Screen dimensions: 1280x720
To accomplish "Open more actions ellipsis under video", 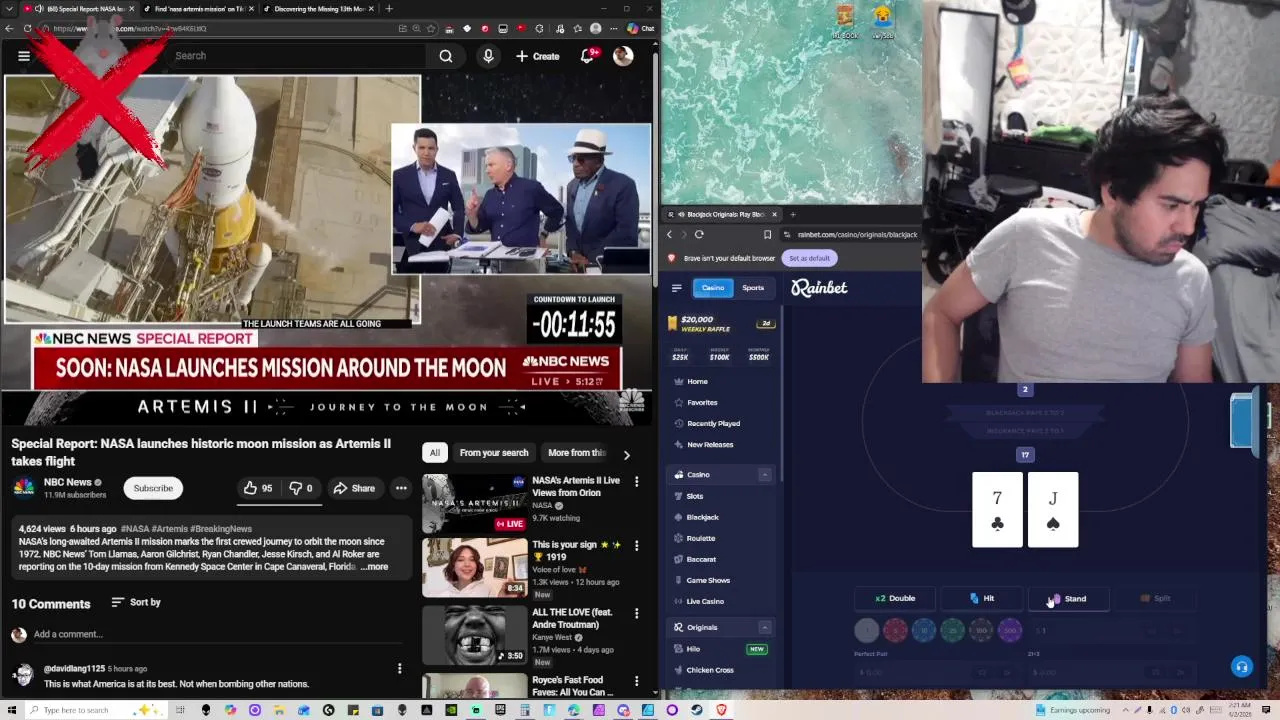I will click(401, 488).
